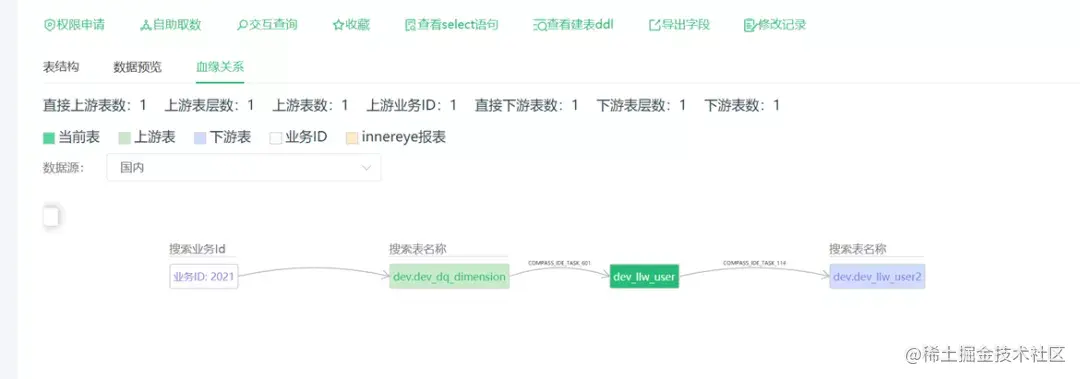This screenshot has height=379, width=1080.
Task: Click the magnifier icon beside 交互查询
Action: [x=242, y=25]
